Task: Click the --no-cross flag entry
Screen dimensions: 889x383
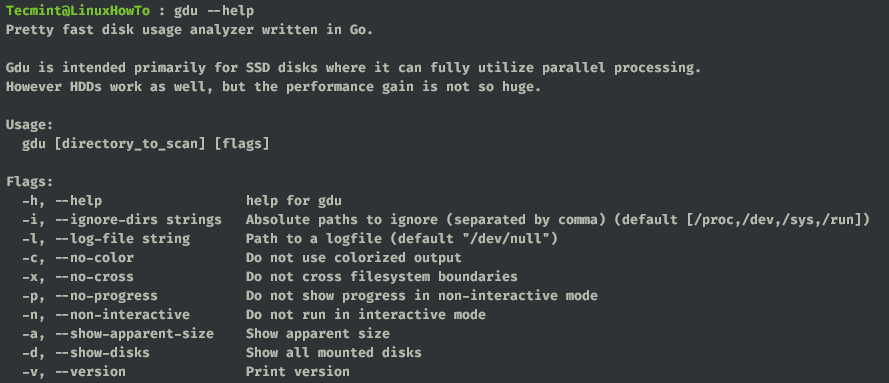Action: [78, 277]
